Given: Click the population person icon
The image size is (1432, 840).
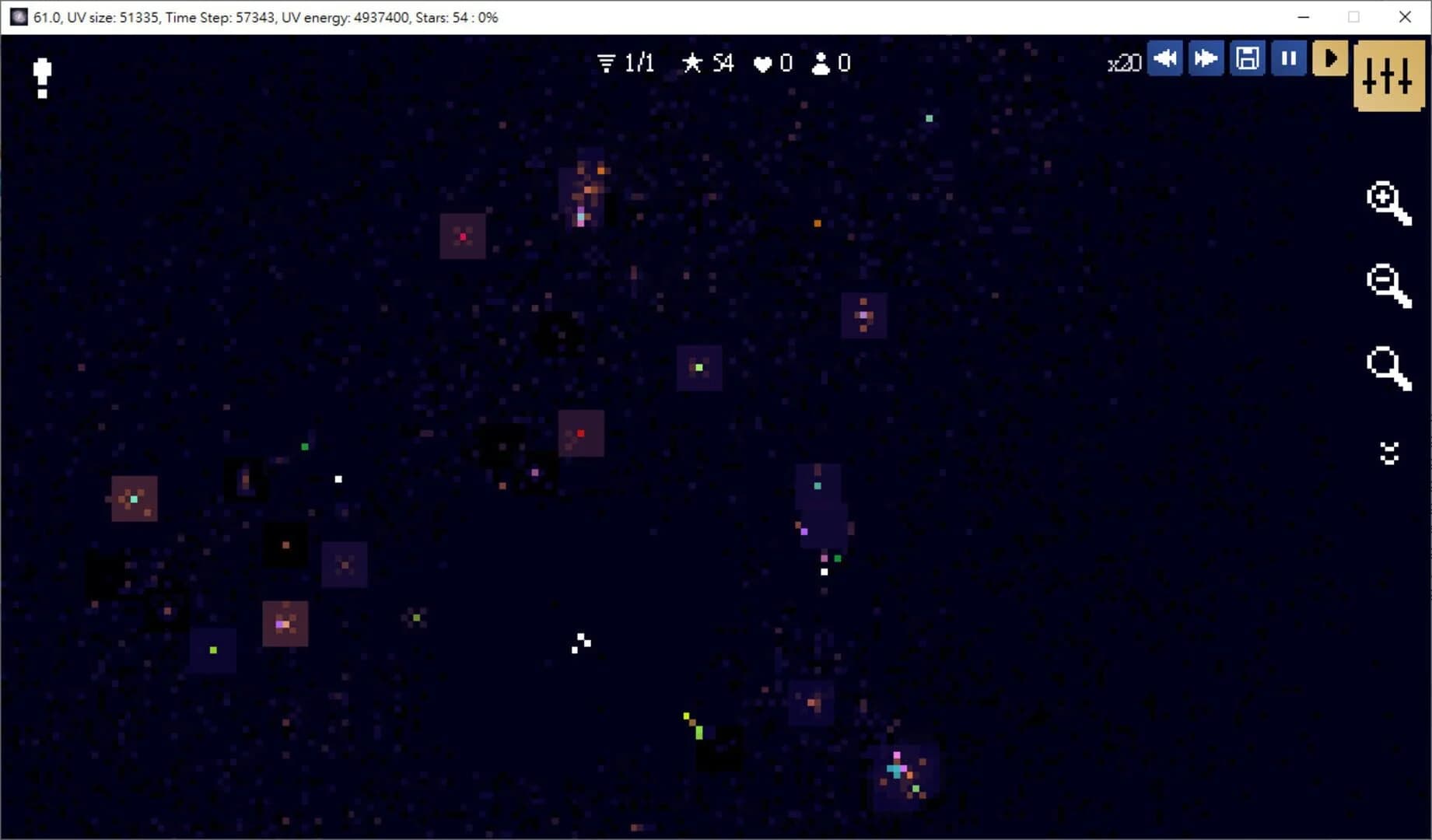Looking at the screenshot, I should [821, 63].
